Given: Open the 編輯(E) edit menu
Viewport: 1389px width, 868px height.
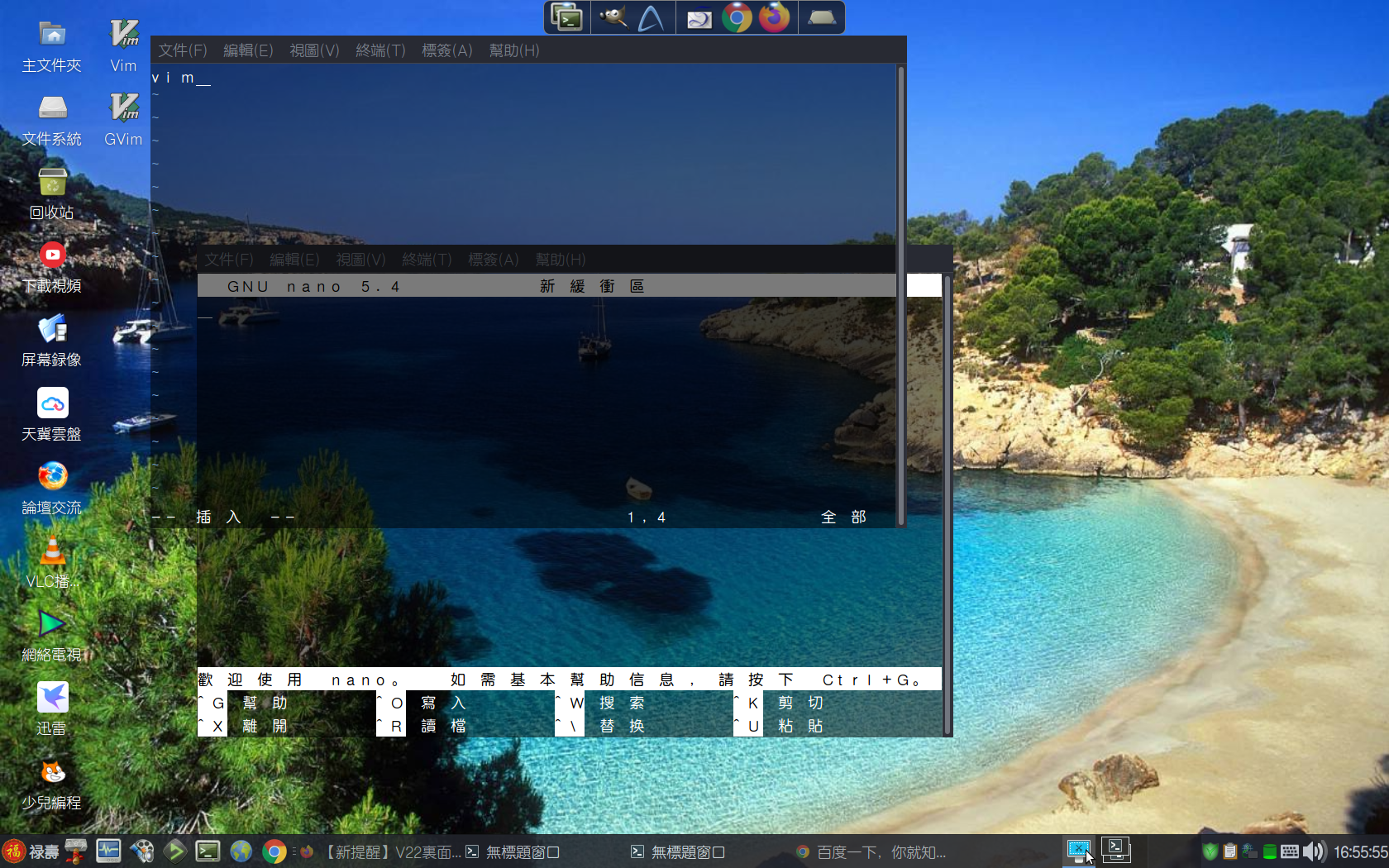Looking at the screenshot, I should tap(248, 50).
